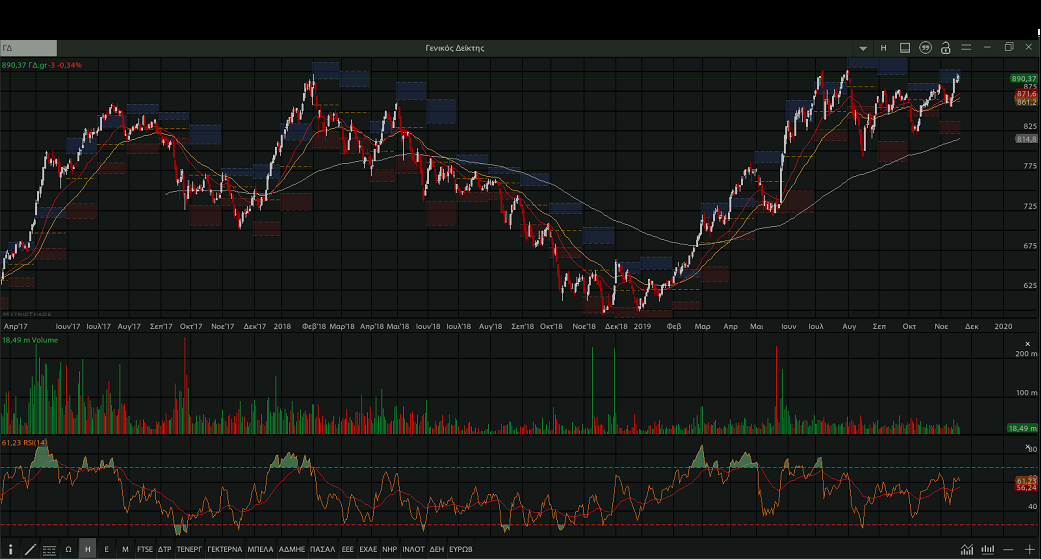
Task: Select the FTSE index tab
Action: [145, 549]
